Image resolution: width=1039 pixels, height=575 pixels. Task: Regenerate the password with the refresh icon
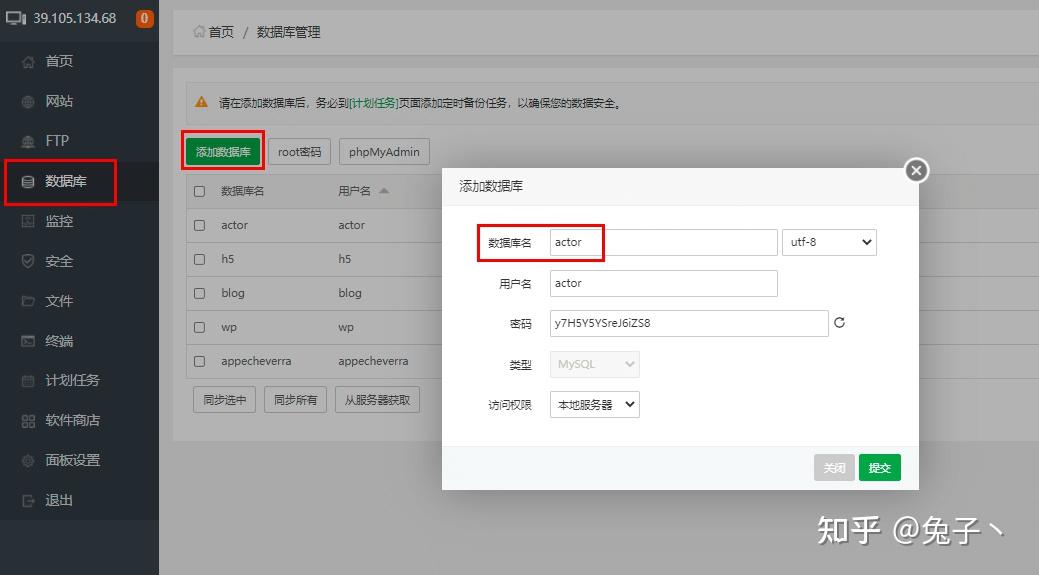[840, 323]
